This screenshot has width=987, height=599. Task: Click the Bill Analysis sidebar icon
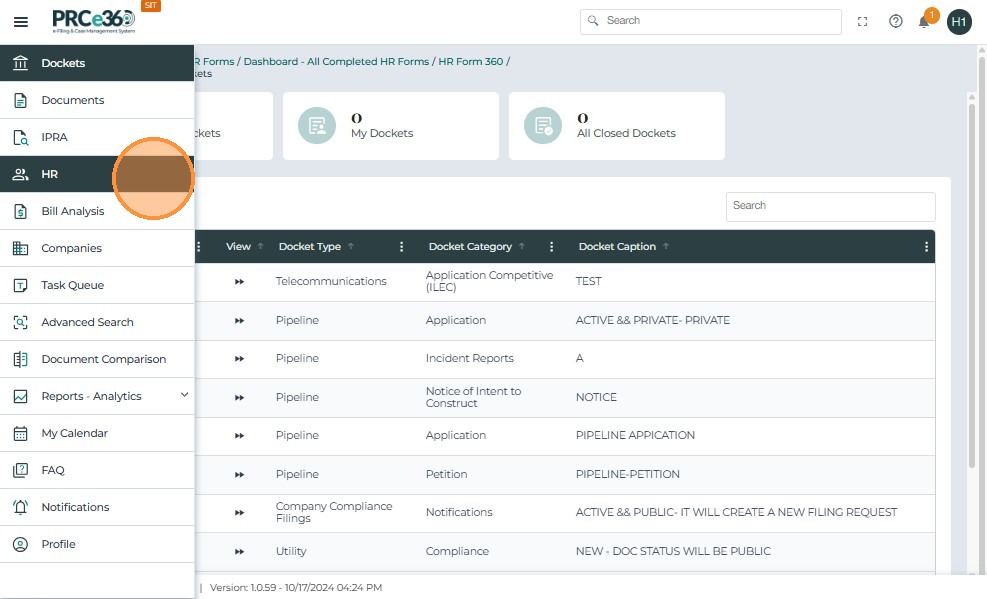point(20,211)
